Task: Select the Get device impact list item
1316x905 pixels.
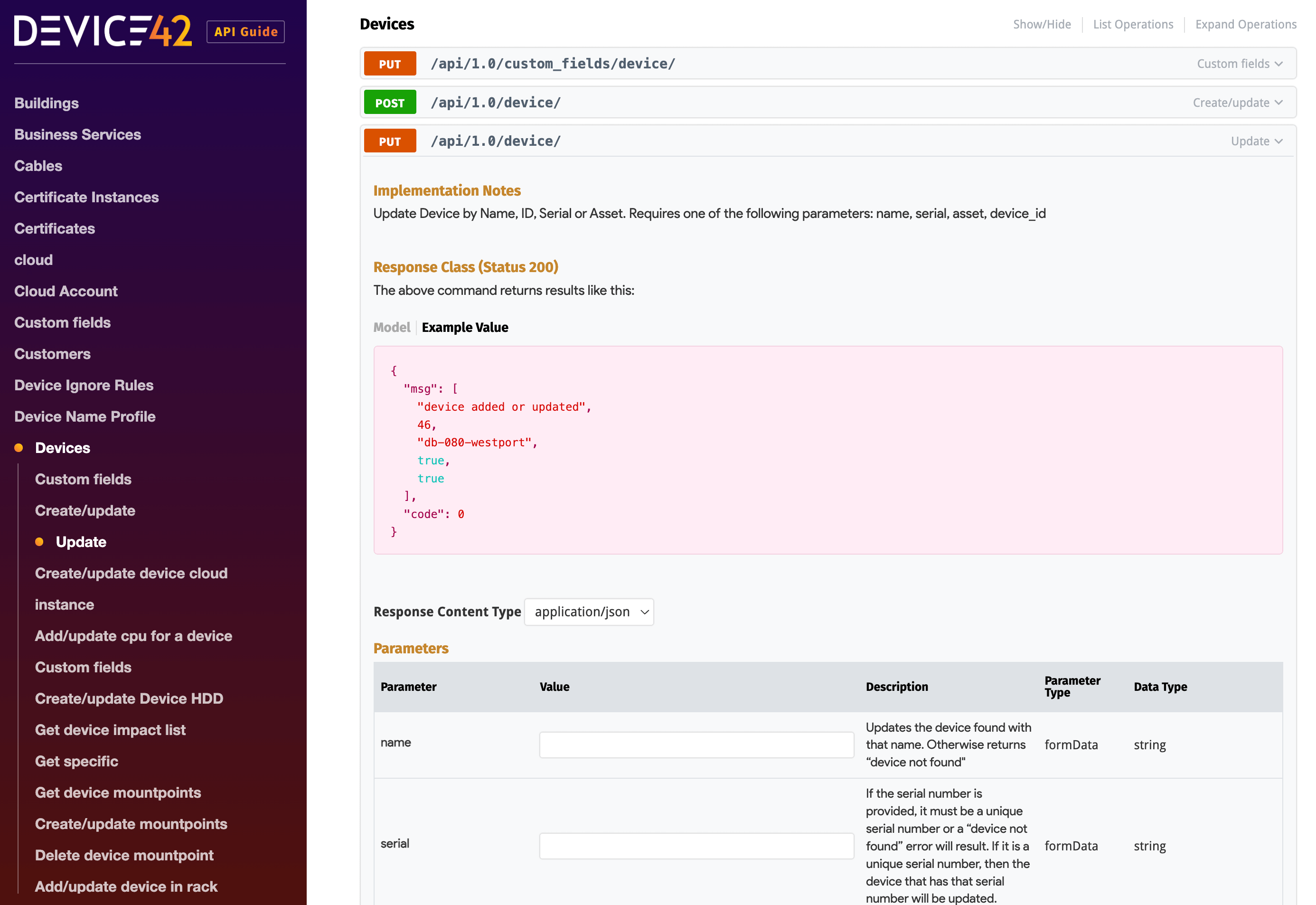Action: (x=111, y=730)
